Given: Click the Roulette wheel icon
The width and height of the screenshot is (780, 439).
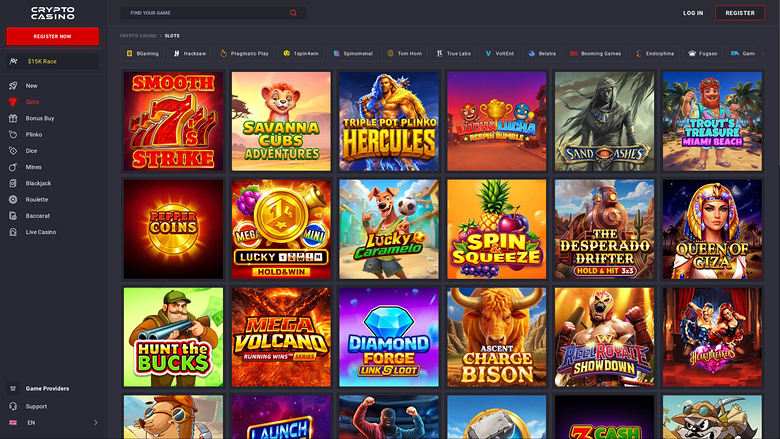Looking at the screenshot, I should (13, 199).
